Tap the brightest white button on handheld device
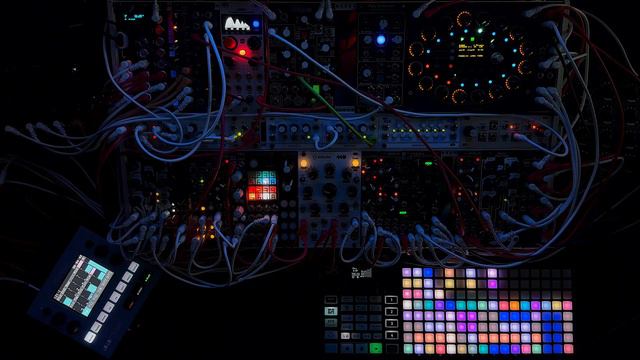Image resolution: width=640 pixels, height=360 pixels. tap(90, 337)
